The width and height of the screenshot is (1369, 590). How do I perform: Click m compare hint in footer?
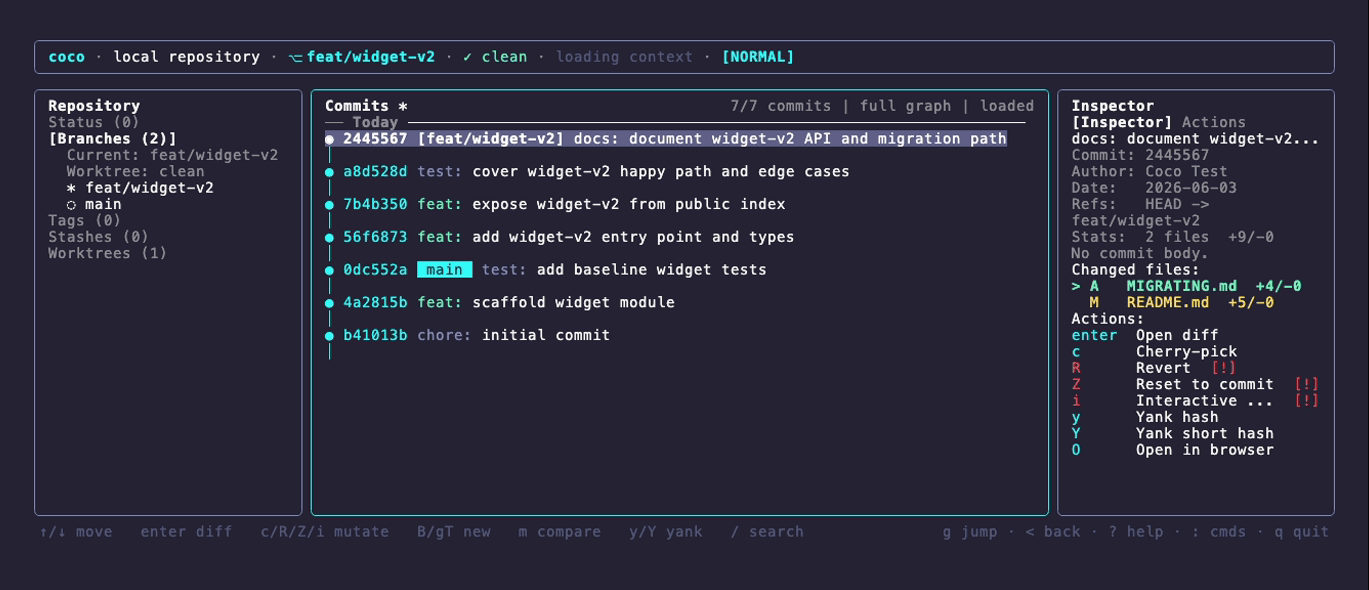point(560,532)
